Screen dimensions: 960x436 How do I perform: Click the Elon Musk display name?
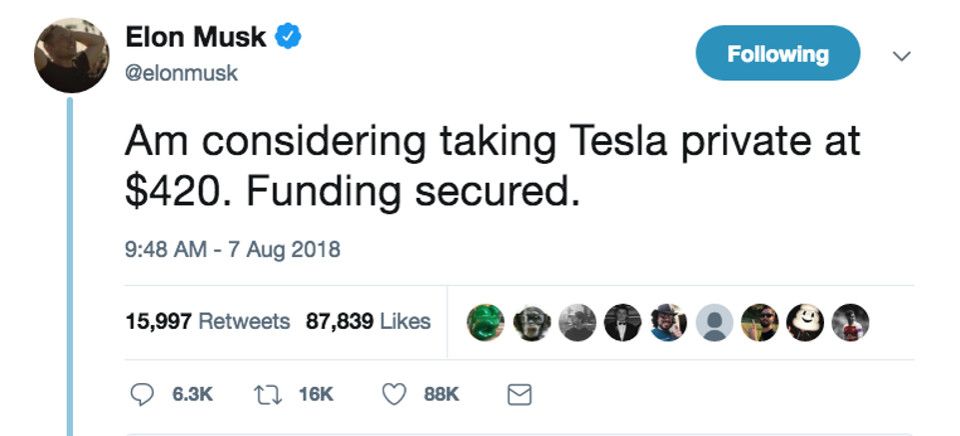196,38
